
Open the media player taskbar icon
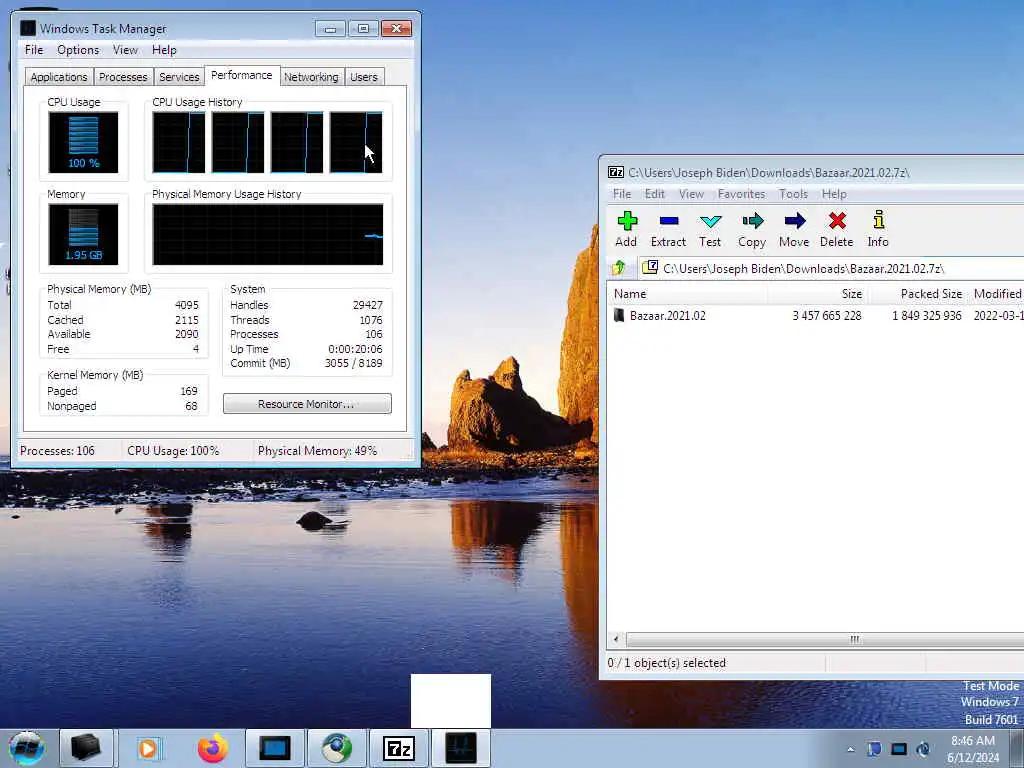148,748
